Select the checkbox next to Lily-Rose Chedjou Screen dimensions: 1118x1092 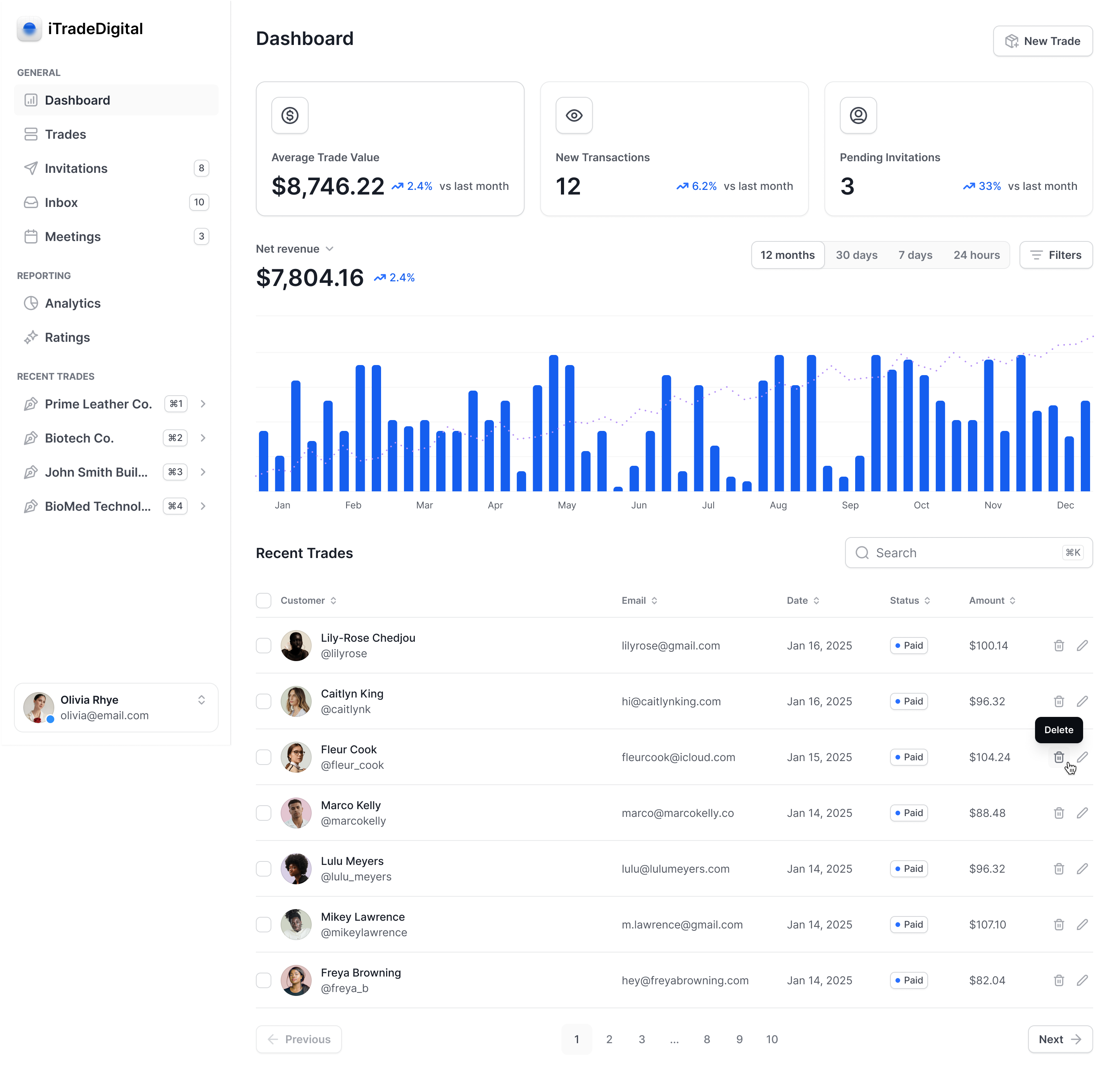pyautogui.click(x=263, y=645)
